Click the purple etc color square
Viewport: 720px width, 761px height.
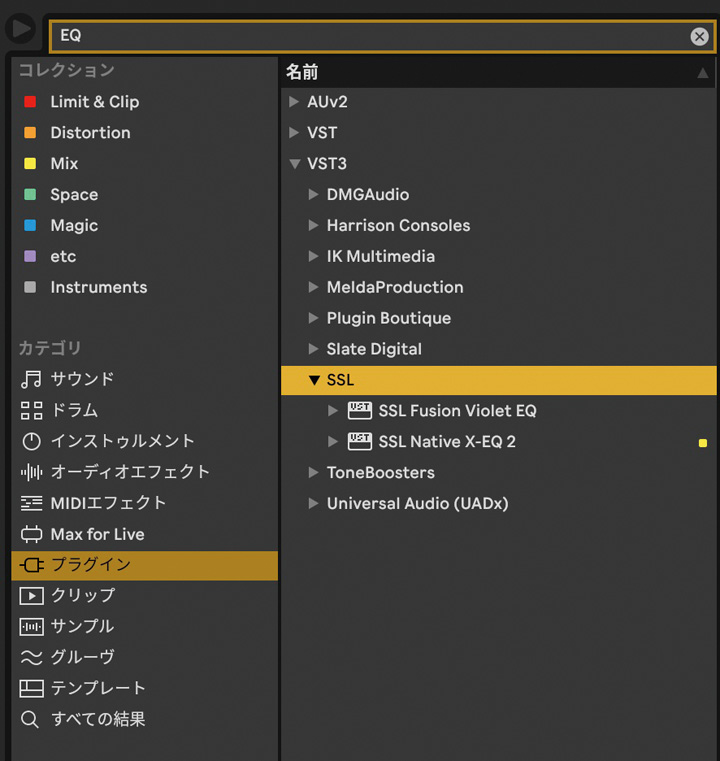[x=30, y=256]
